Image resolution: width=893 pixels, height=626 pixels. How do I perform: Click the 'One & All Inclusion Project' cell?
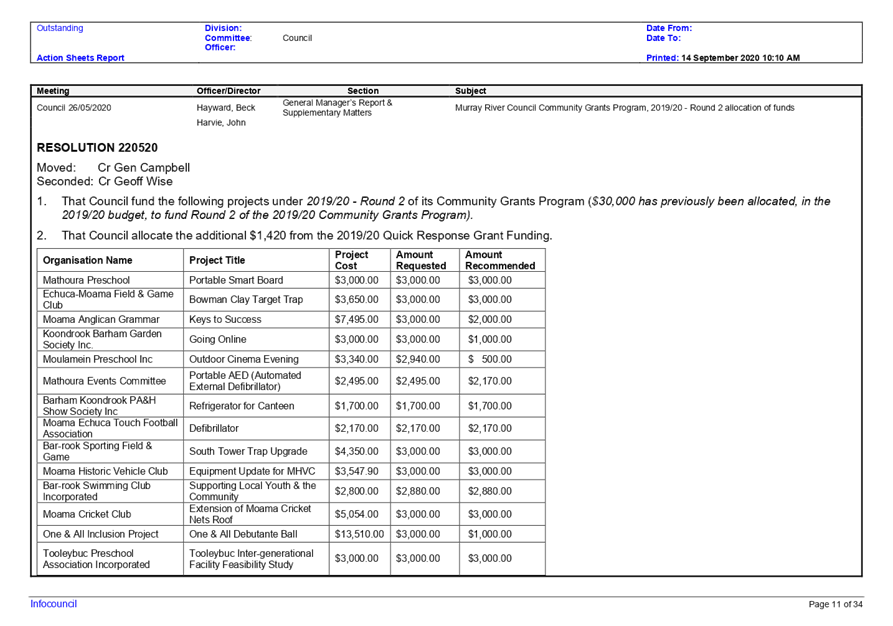point(110,534)
